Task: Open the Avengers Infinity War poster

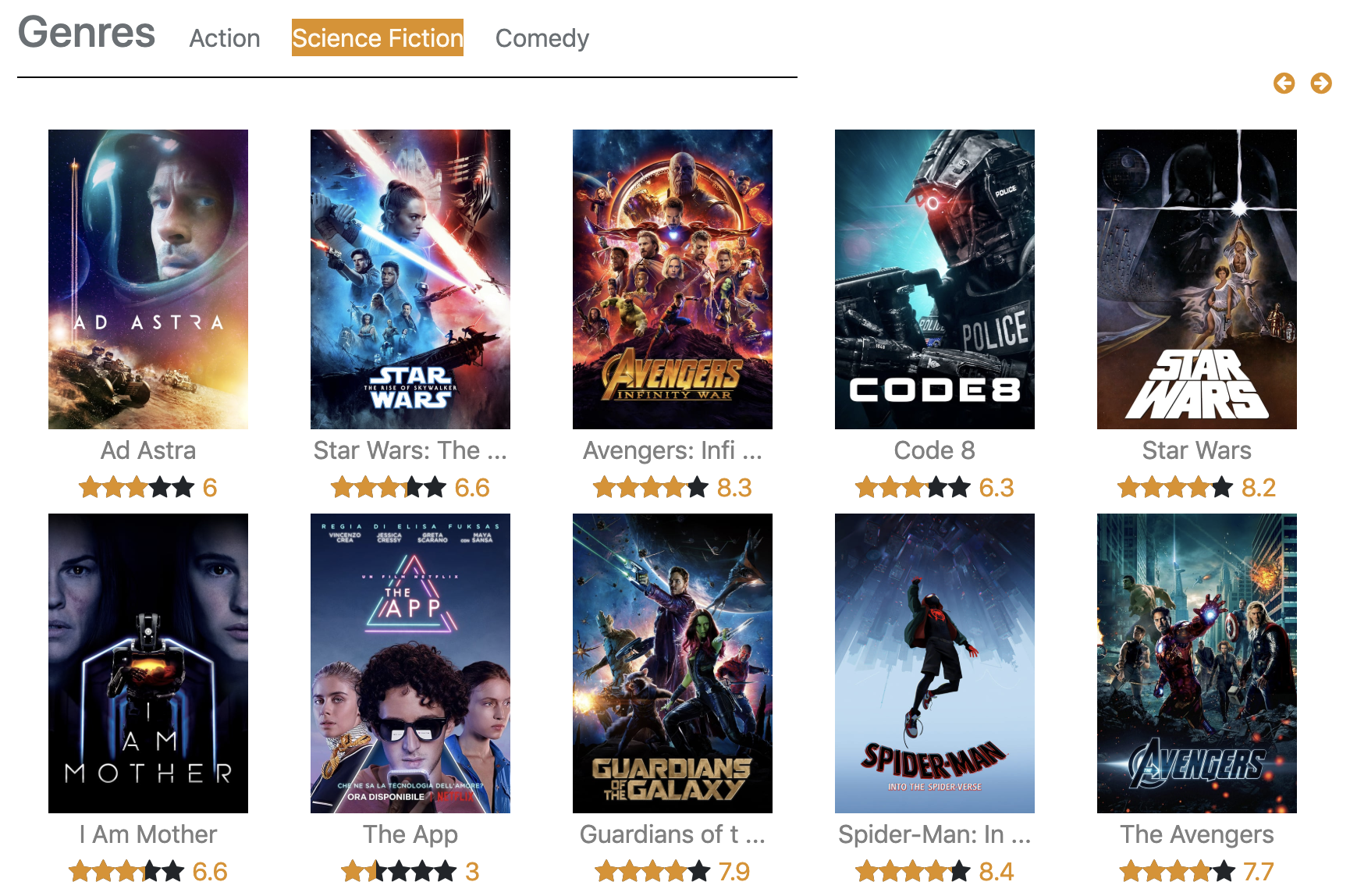Action: pos(673,279)
